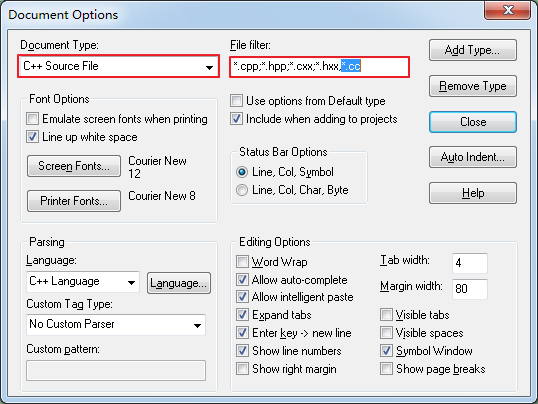Viewport: 538px width, 404px height.
Task: Uncheck Line up white space
Action: (x=33, y=137)
